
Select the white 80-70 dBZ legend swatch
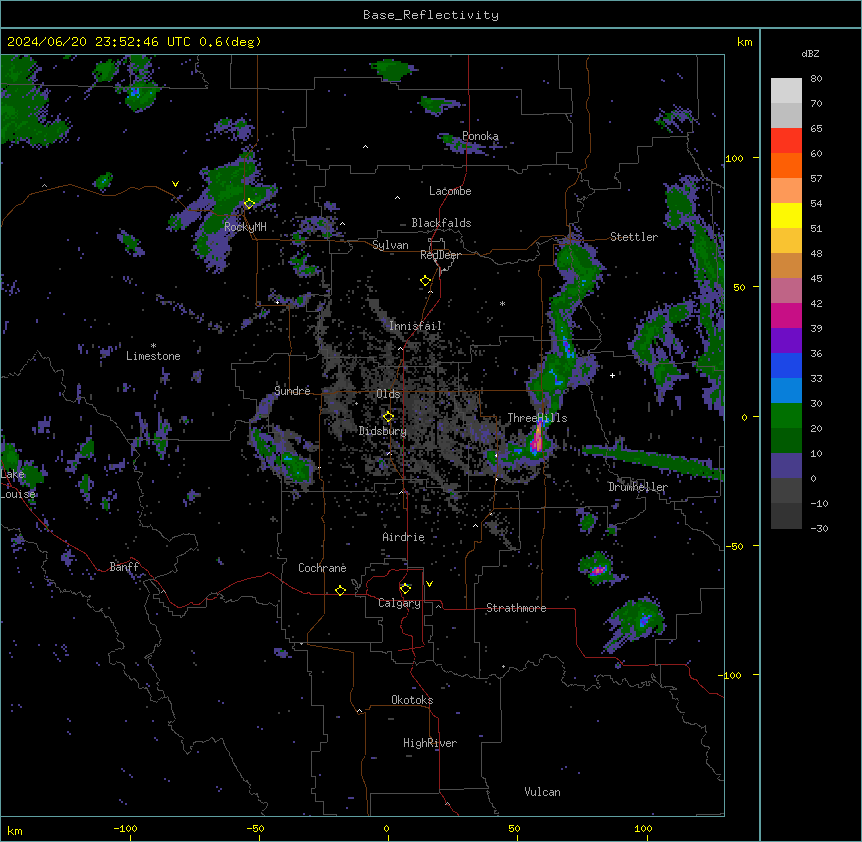[786, 91]
